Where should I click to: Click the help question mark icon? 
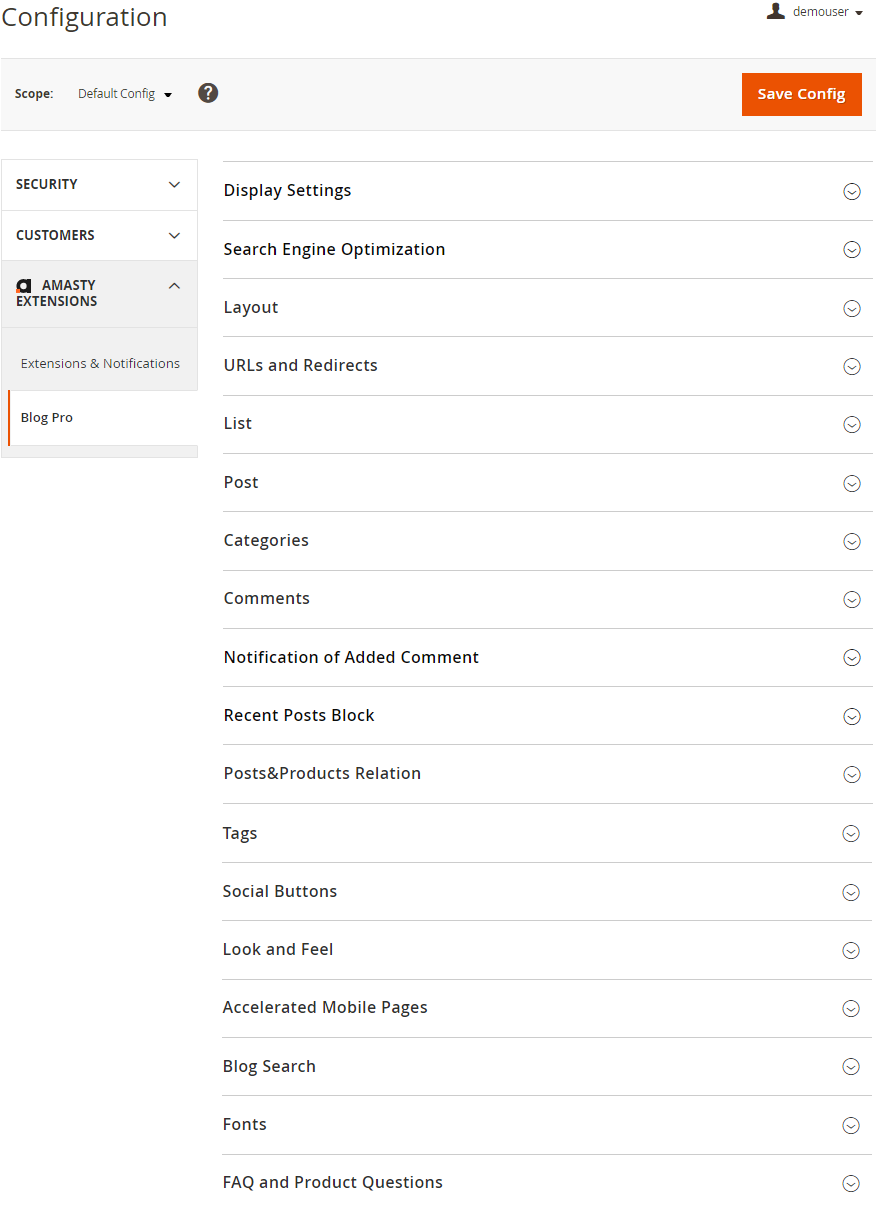pyautogui.click(x=208, y=93)
